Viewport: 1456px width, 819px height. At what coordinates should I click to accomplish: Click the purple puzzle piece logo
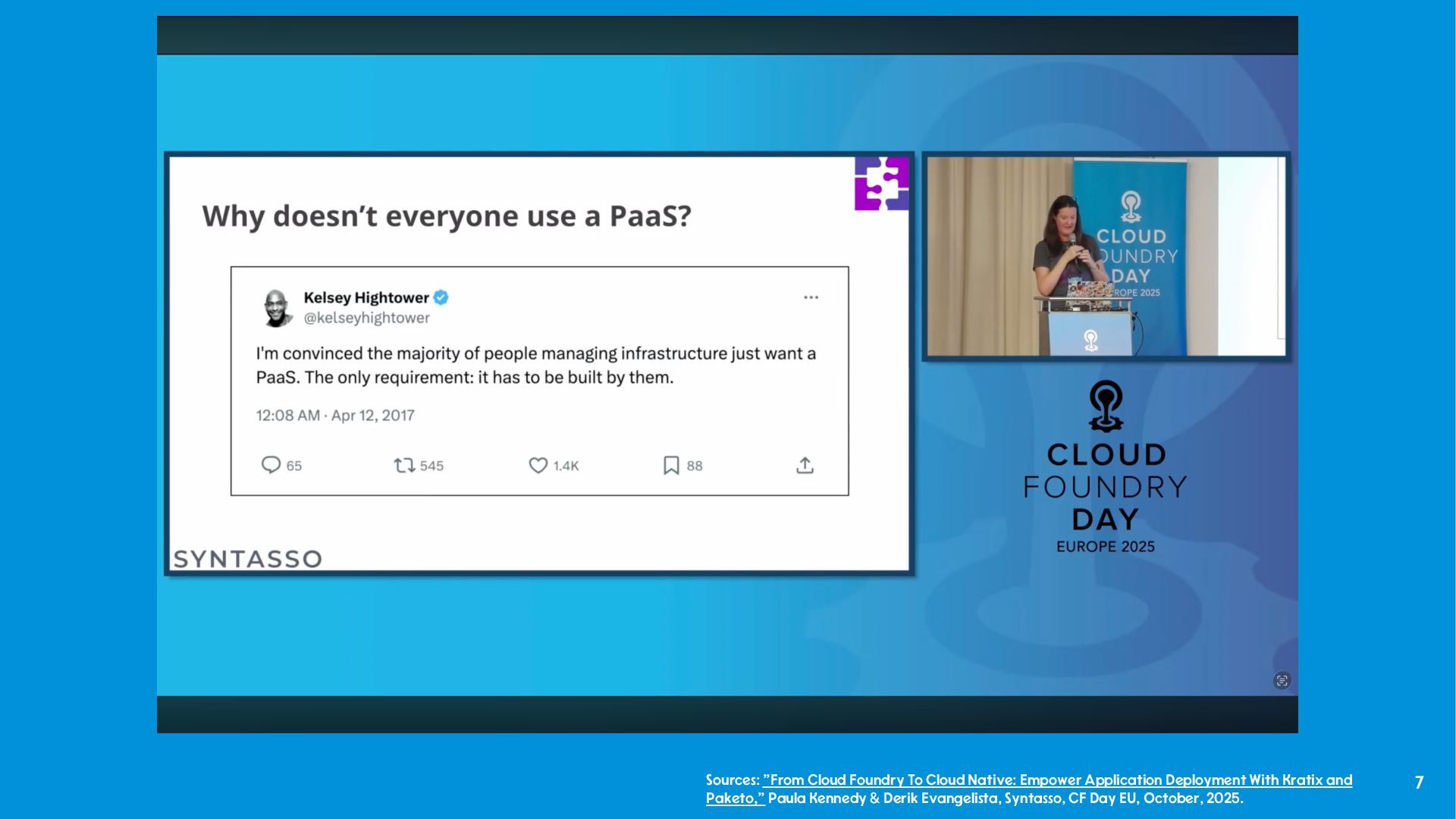(881, 184)
